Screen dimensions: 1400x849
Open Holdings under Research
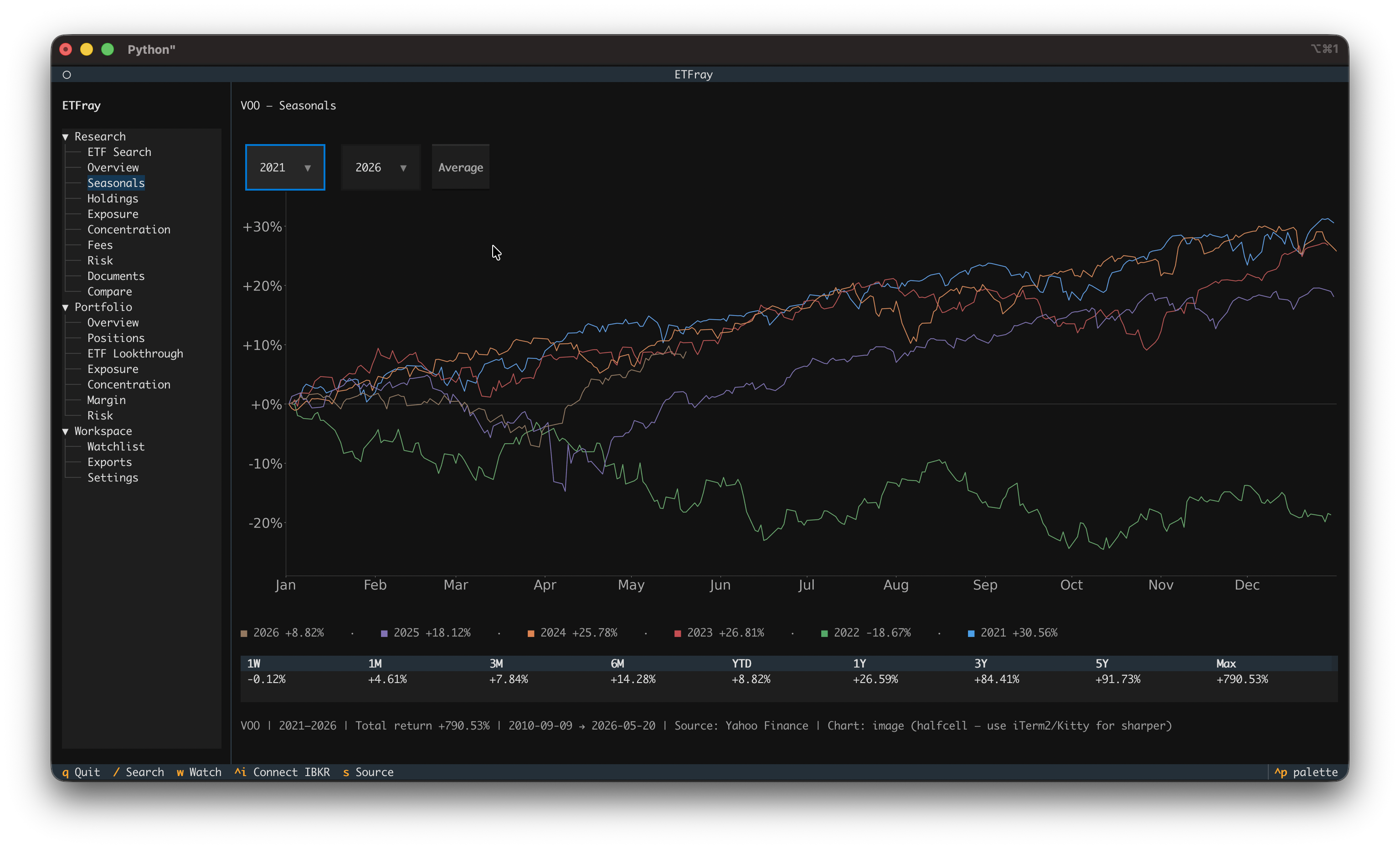(113, 198)
